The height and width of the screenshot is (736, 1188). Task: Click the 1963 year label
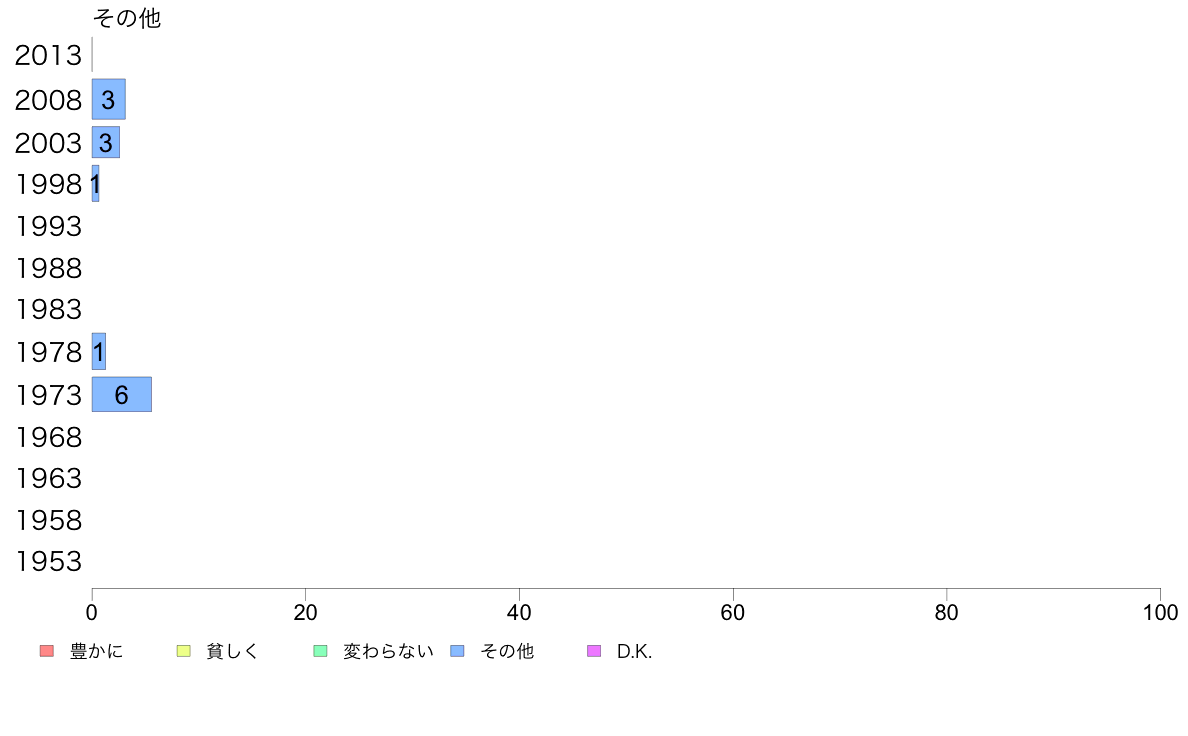pos(48,478)
